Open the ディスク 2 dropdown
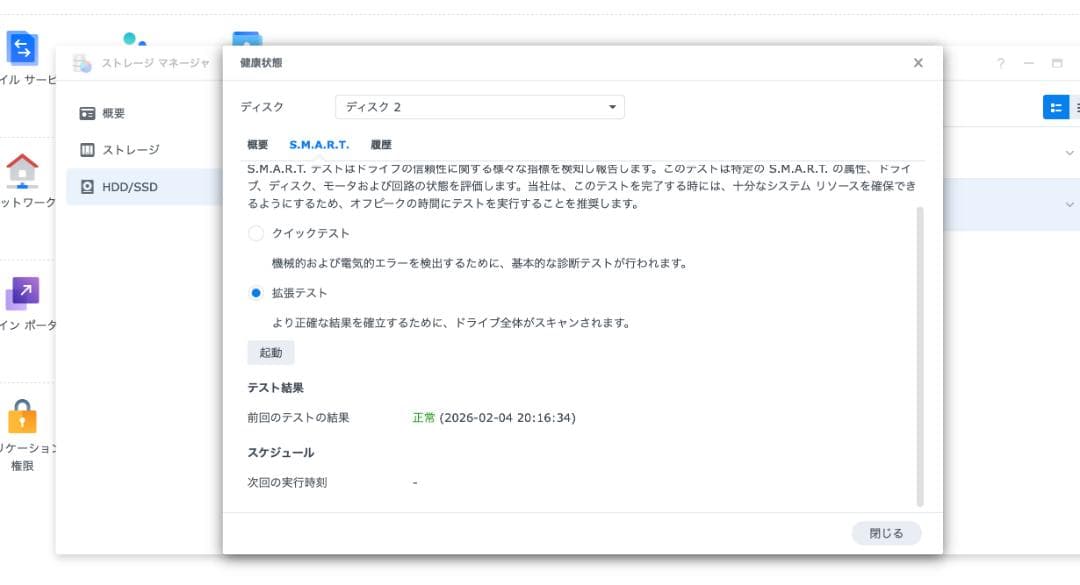1080x585 pixels. (479, 107)
